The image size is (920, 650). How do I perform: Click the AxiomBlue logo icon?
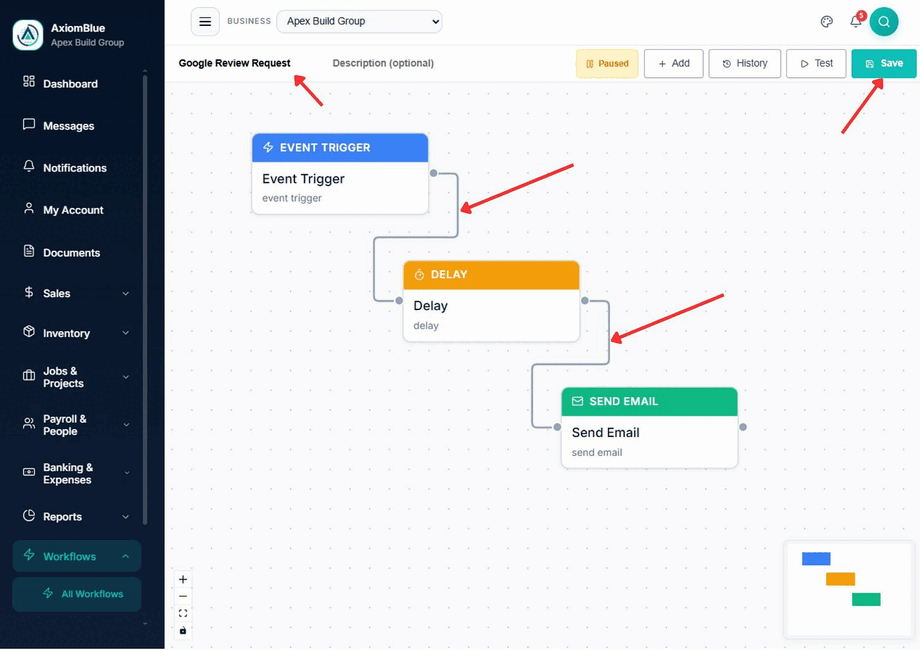coord(28,35)
